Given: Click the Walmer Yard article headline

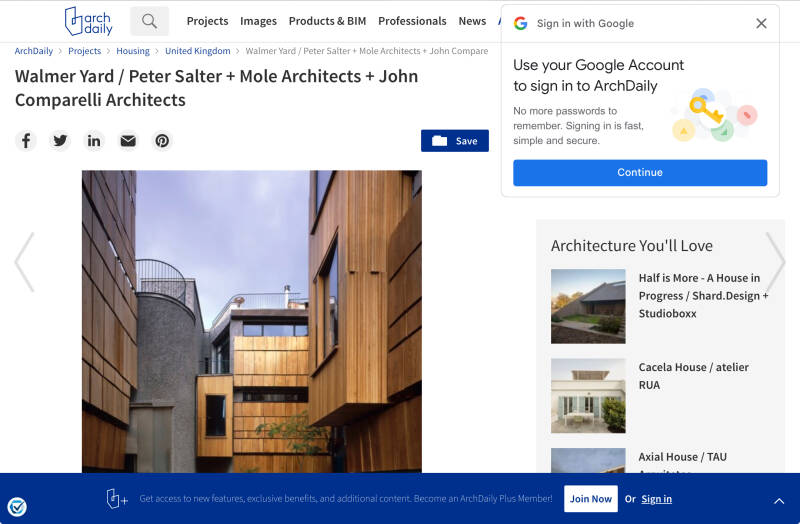Looking at the screenshot, I should [216, 88].
